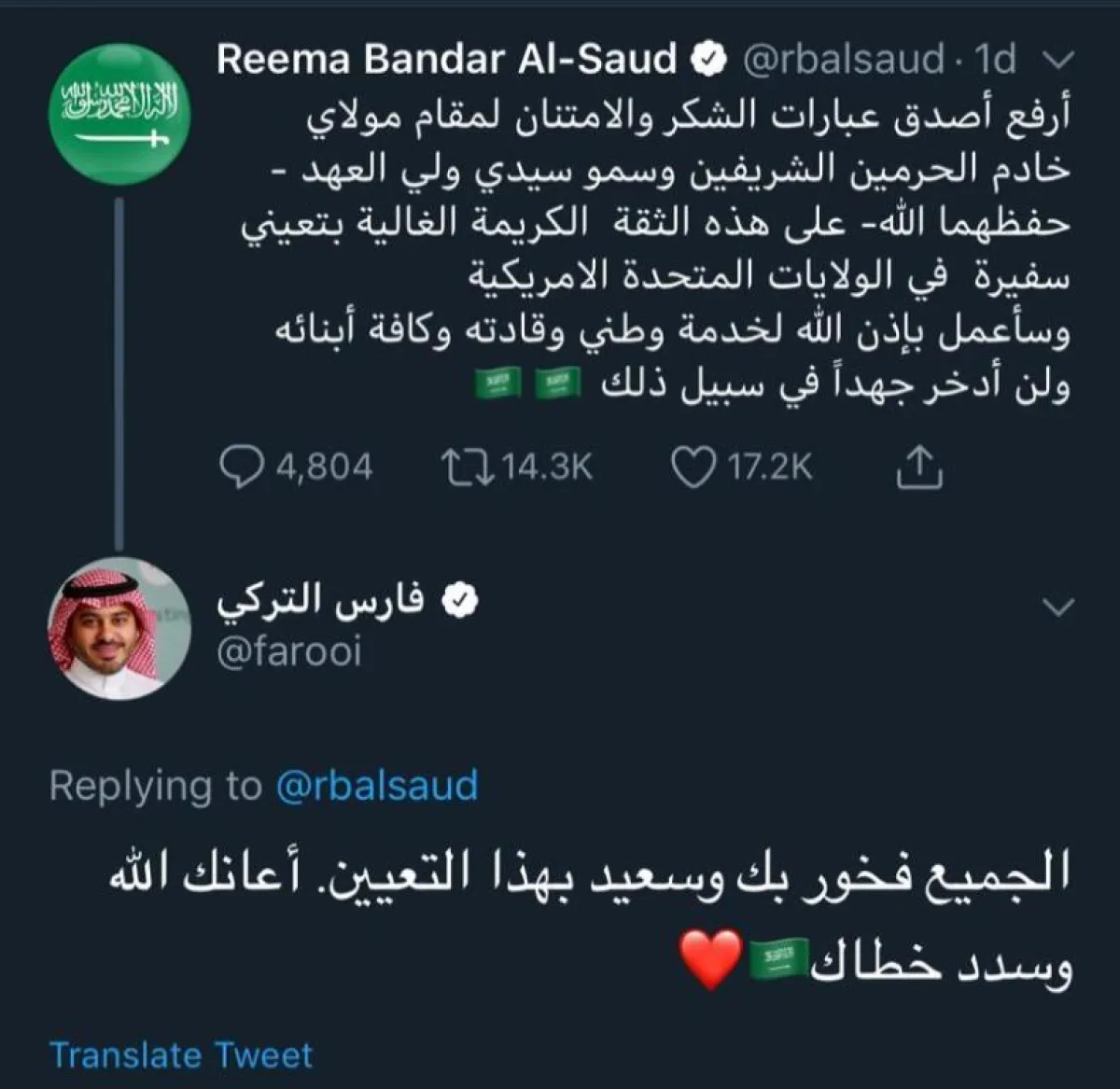Retweet Reema Bandar Al-Saud's tweet

point(469,467)
